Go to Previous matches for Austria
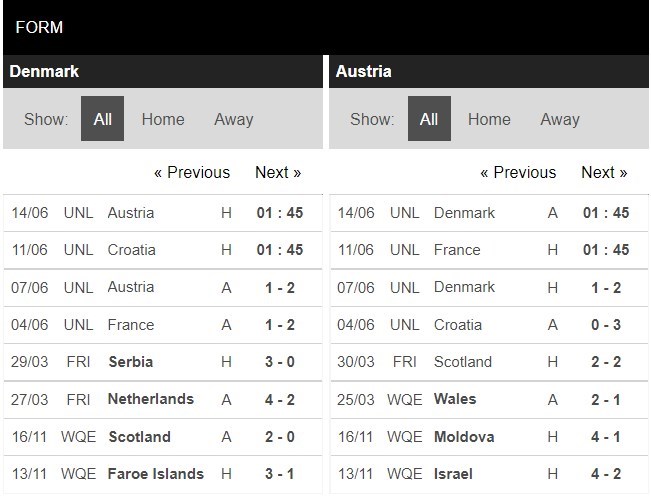The height and width of the screenshot is (496, 651). [x=518, y=172]
